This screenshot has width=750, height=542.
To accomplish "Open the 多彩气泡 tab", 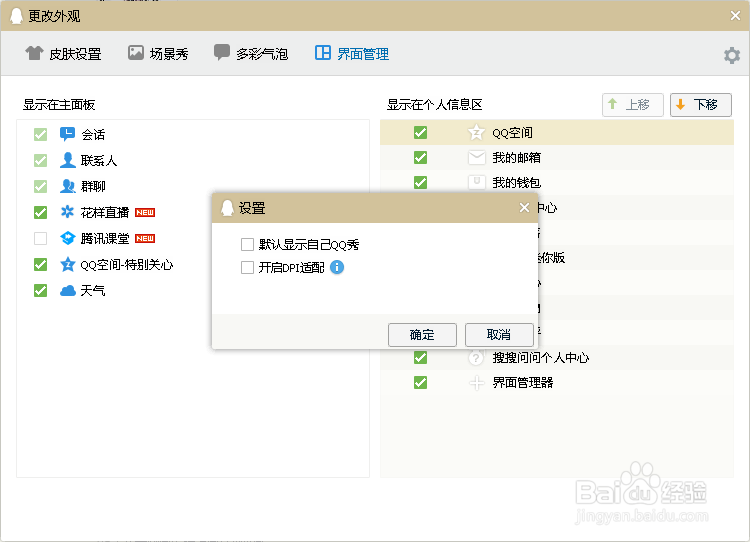I will (x=251, y=54).
